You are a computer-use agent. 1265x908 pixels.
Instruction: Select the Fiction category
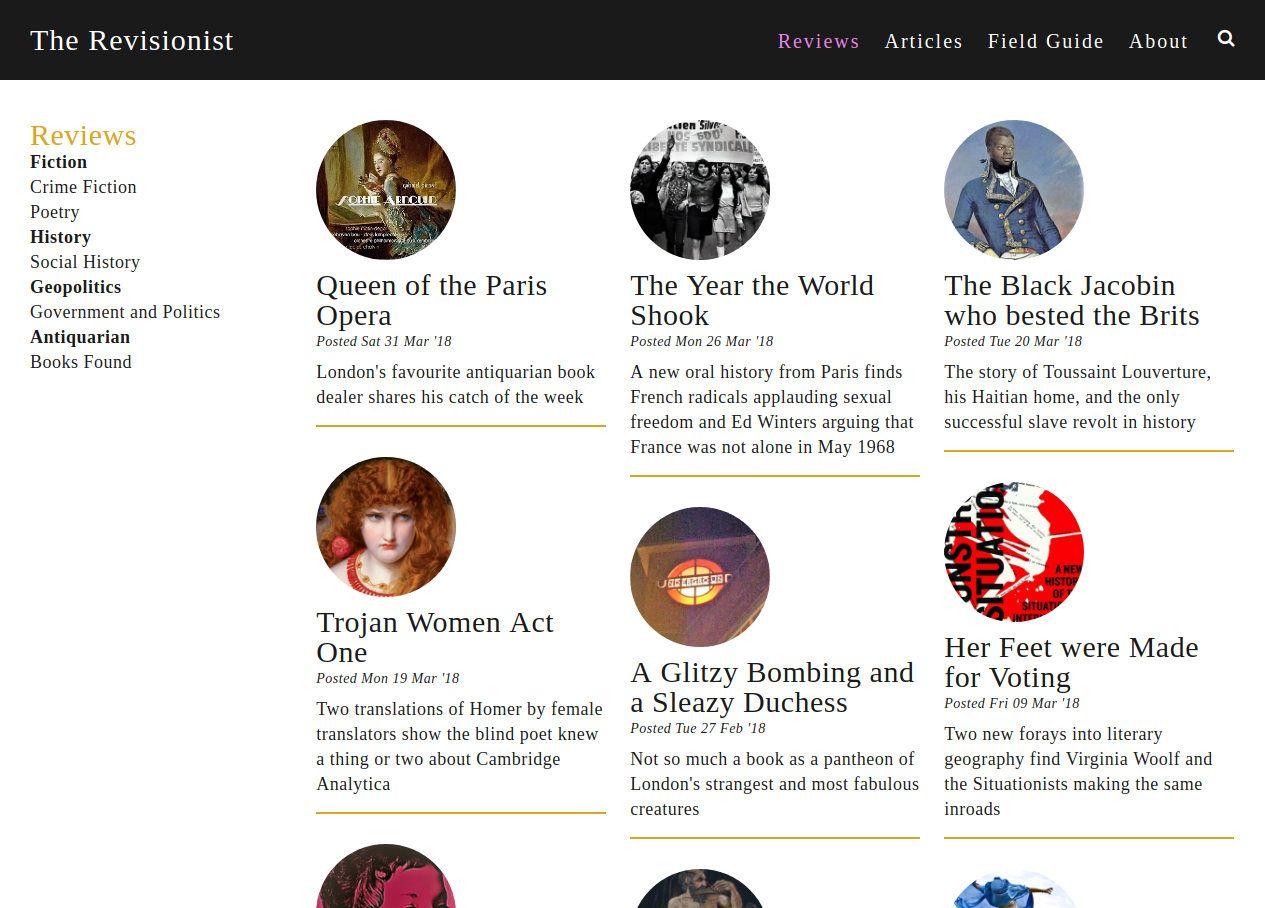click(58, 162)
